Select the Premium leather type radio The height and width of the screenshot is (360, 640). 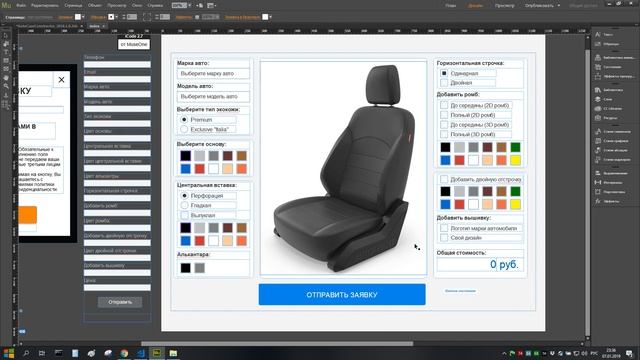(x=184, y=120)
